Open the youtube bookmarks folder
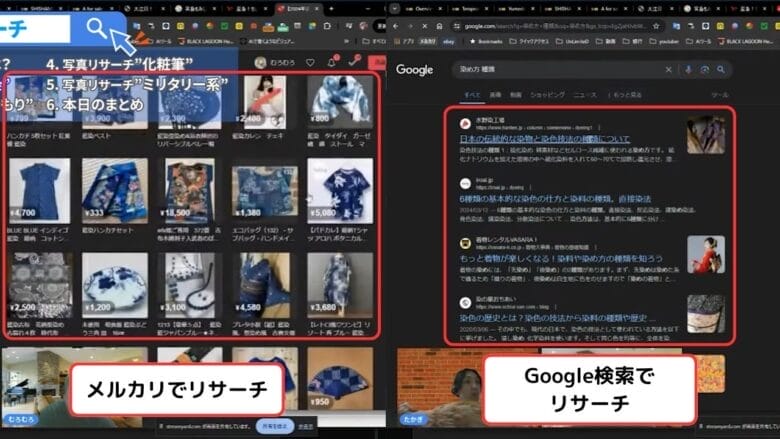780x439 pixels. tap(664, 41)
